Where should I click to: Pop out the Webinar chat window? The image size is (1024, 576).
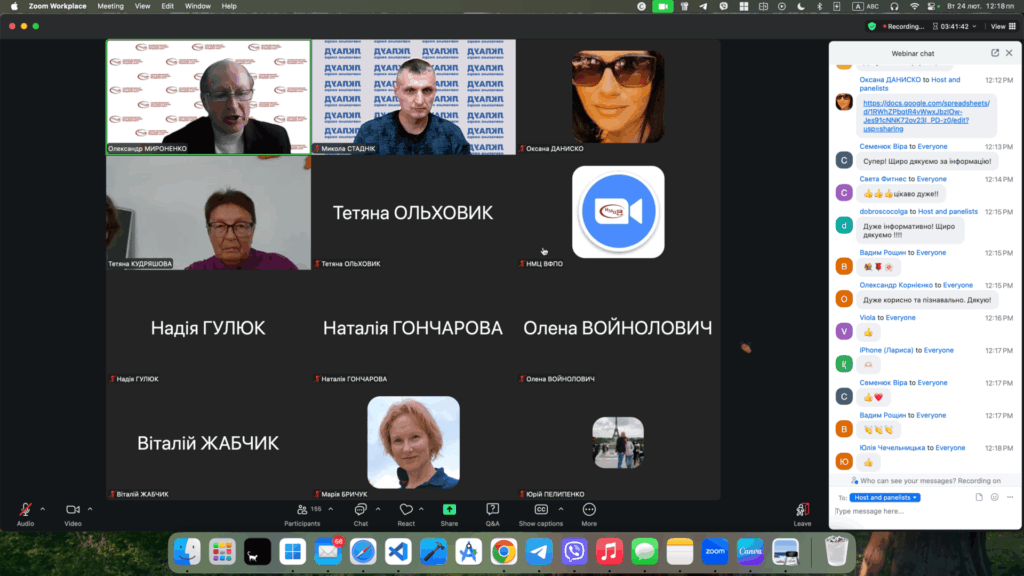995,53
